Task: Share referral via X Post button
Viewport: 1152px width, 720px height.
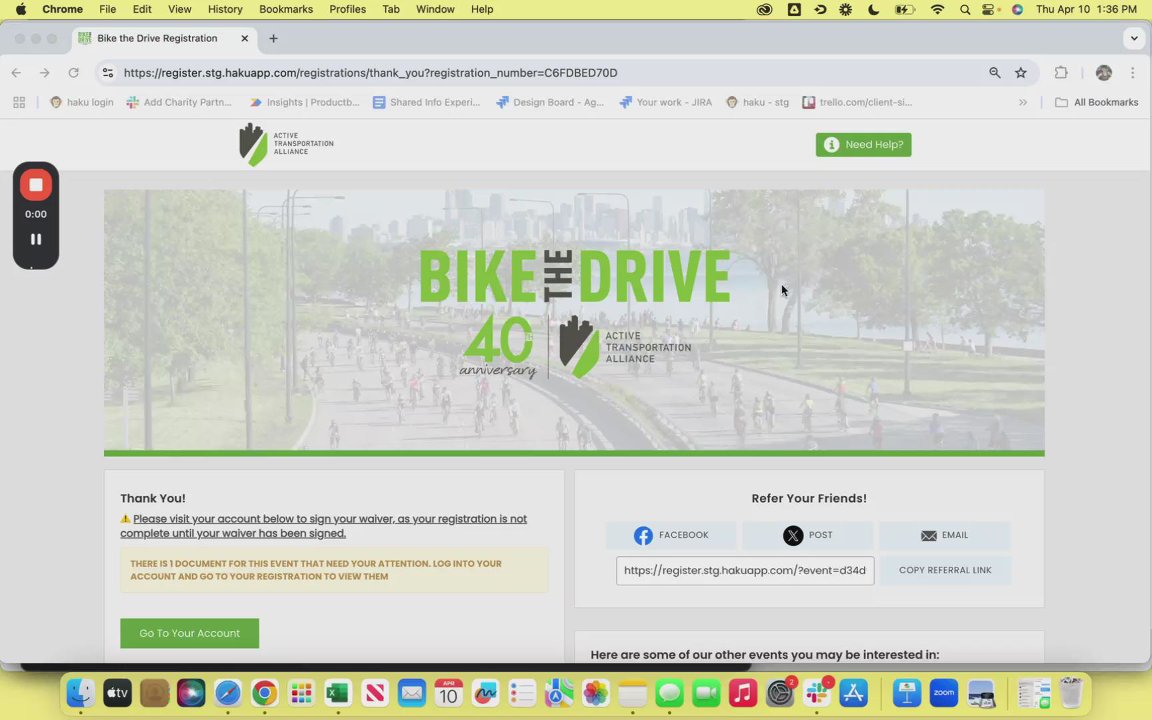Action: (x=807, y=535)
